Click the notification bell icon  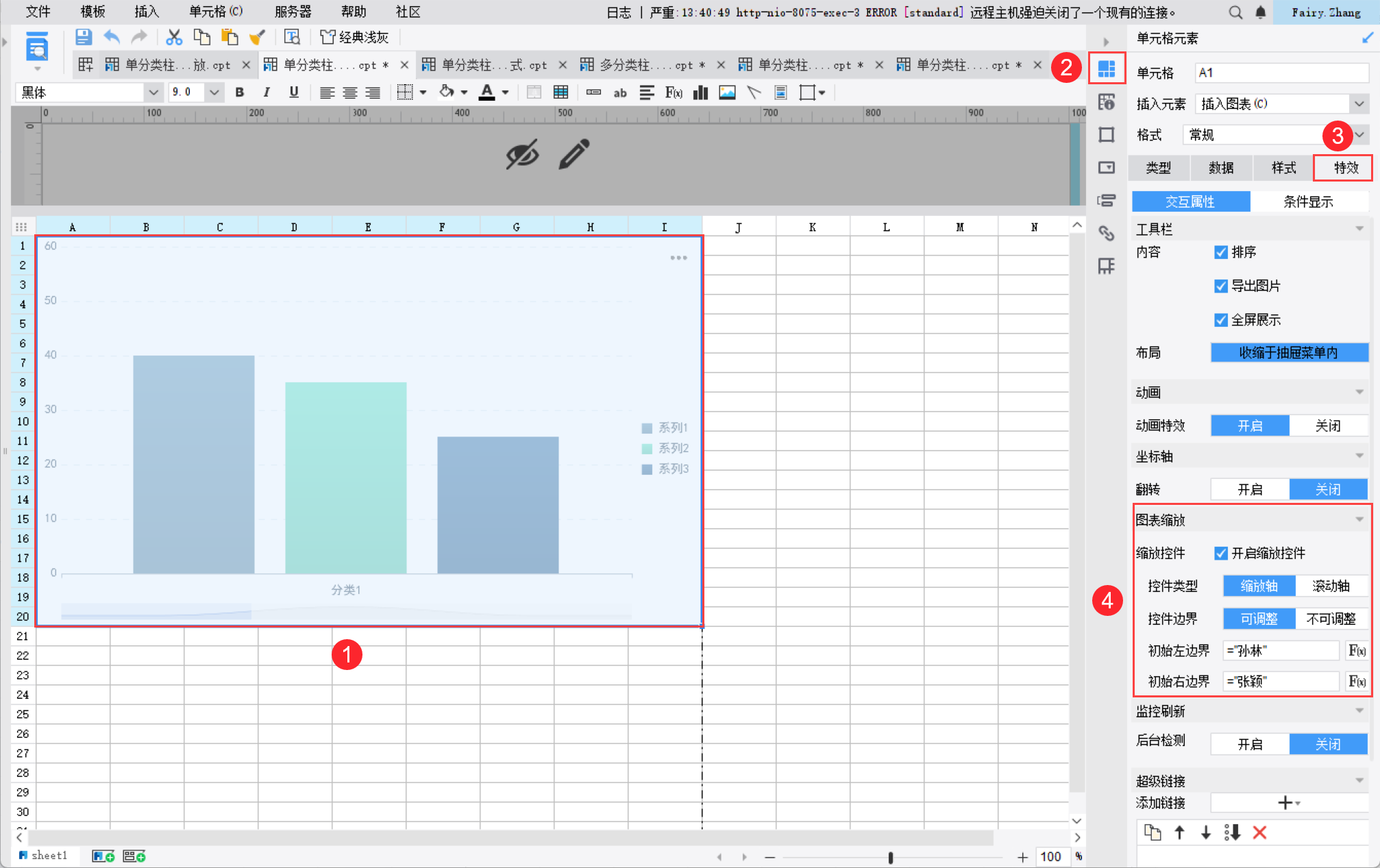(1260, 12)
